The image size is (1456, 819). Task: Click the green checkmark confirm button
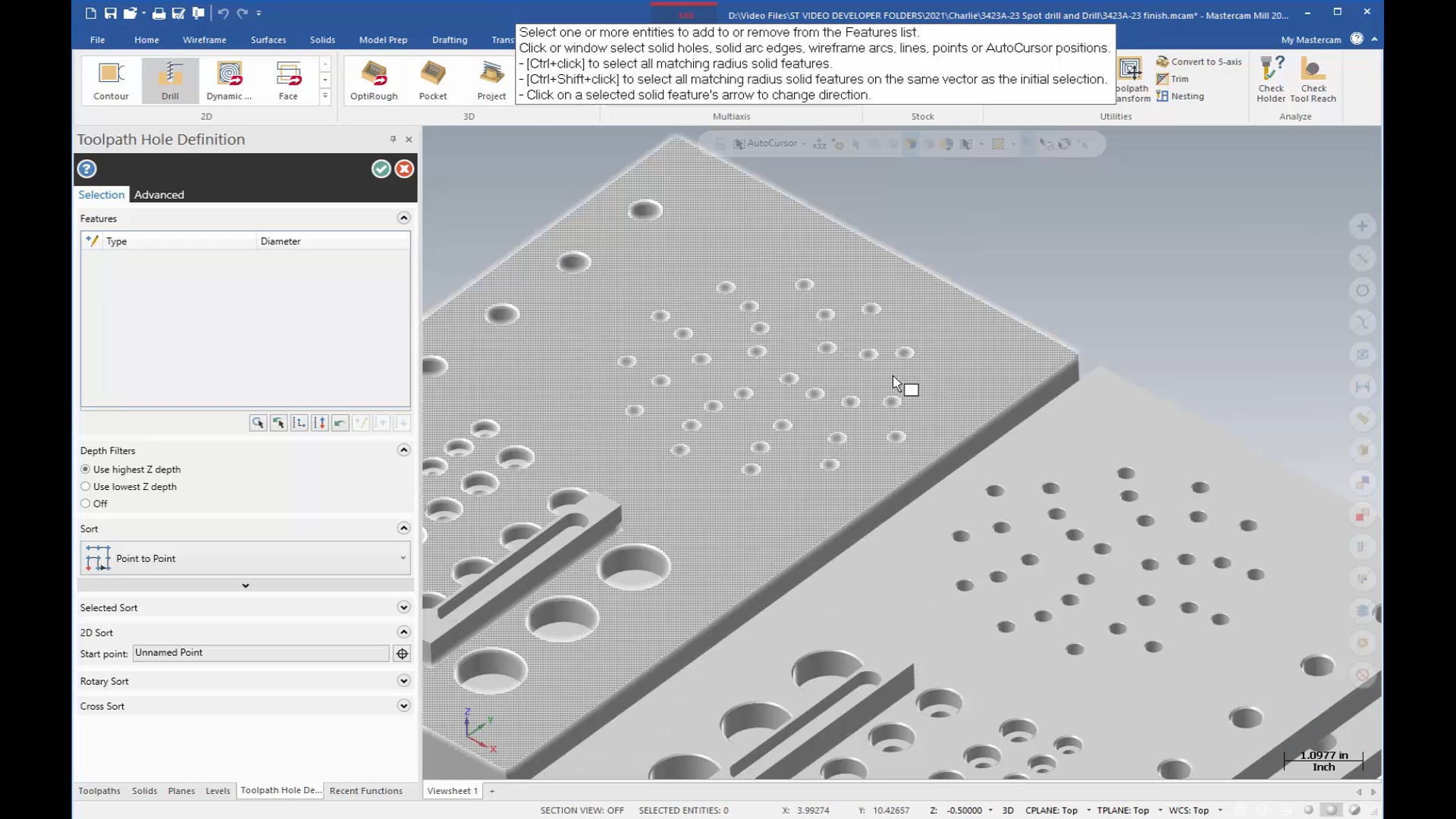tap(381, 168)
